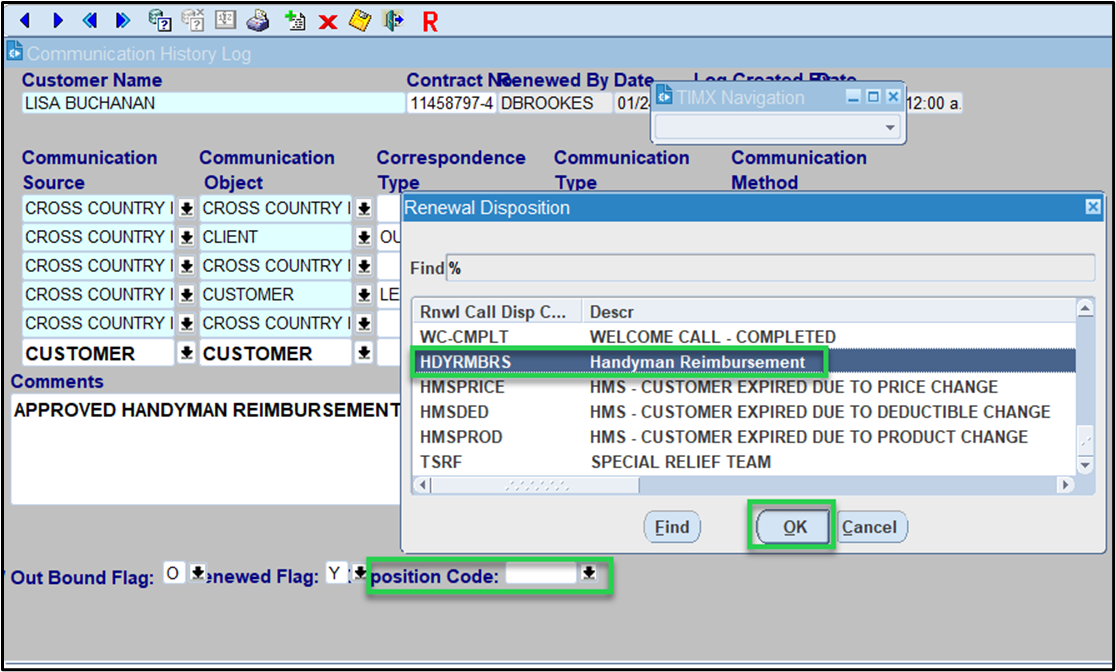Open the Disposition Code dropdown arrow
Viewport: 1116px width, 672px height.
pos(589,573)
